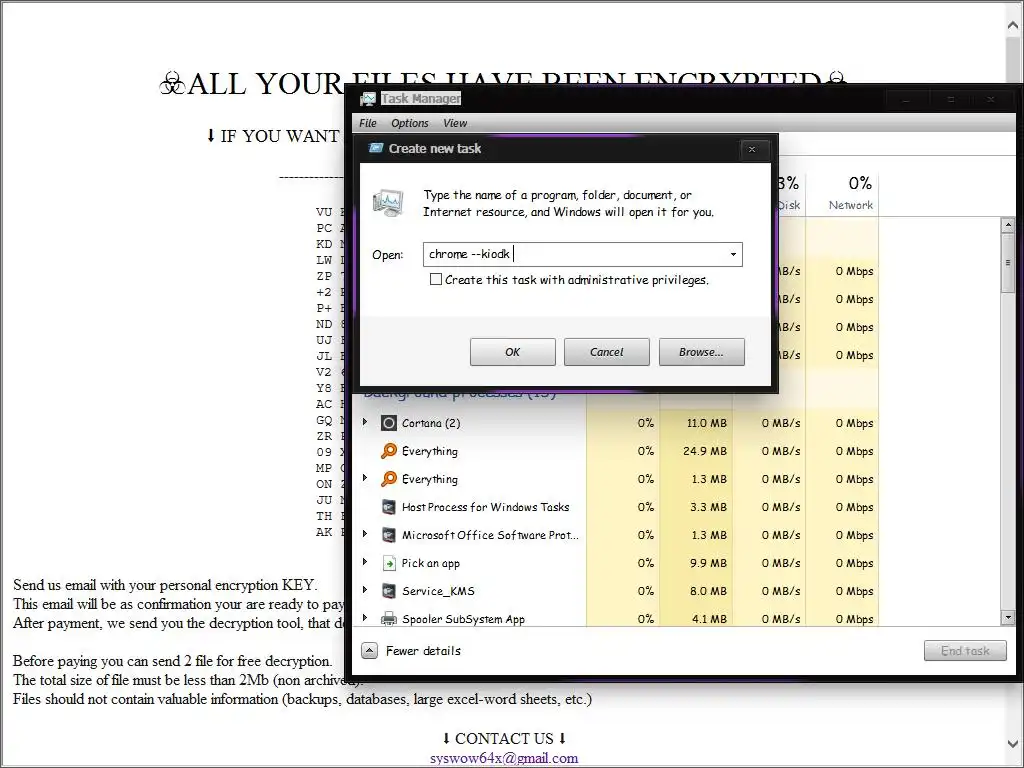Close the Create new task dialog
This screenshot has width=1024, height=768.
(x=752, y=150)
